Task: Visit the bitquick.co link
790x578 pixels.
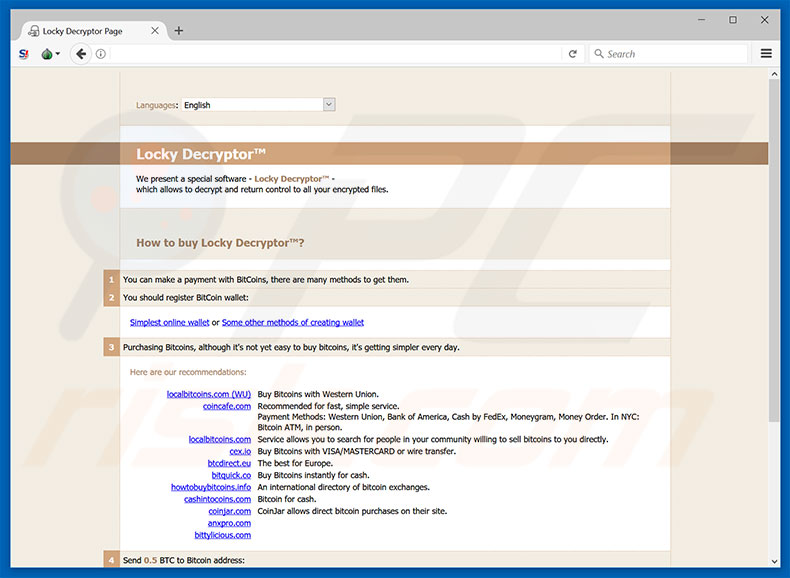Action: pos(231,475)
